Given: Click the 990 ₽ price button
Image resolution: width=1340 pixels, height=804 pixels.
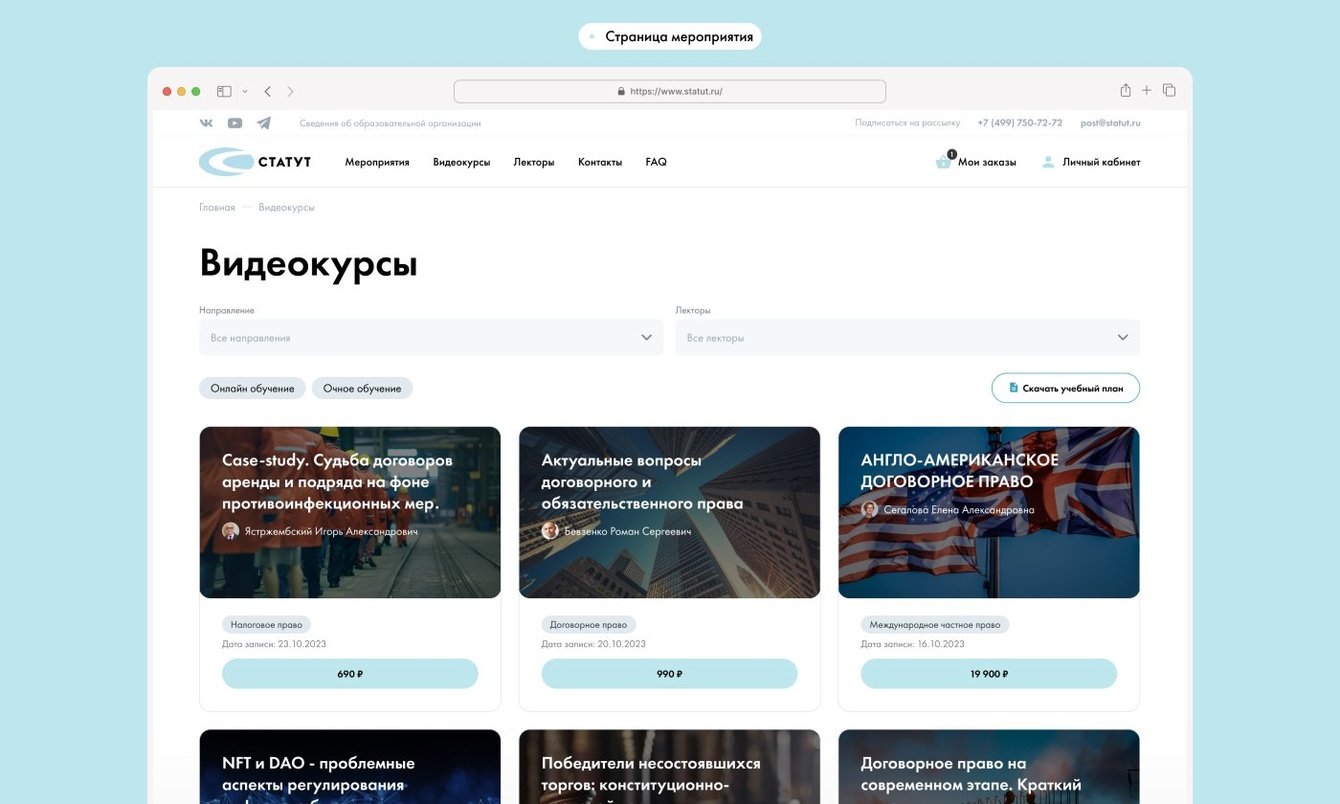Looking at the screenshot, I should point(670,674).
